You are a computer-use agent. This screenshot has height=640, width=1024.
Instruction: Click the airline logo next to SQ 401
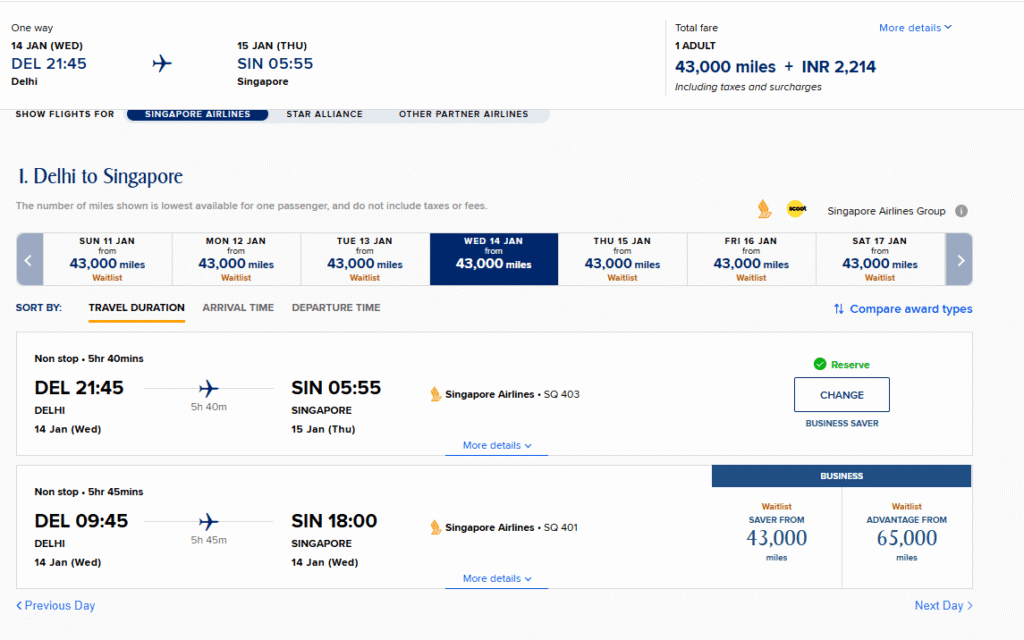tap(436, 527)
